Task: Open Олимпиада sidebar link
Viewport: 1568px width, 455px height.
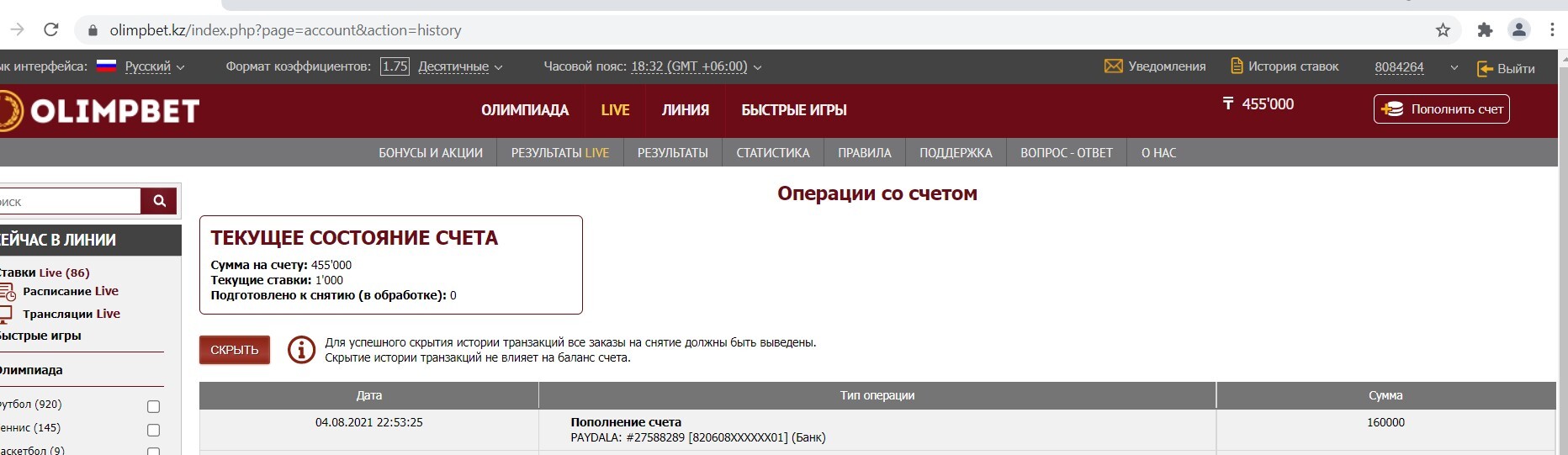Action: pos(31,370)
